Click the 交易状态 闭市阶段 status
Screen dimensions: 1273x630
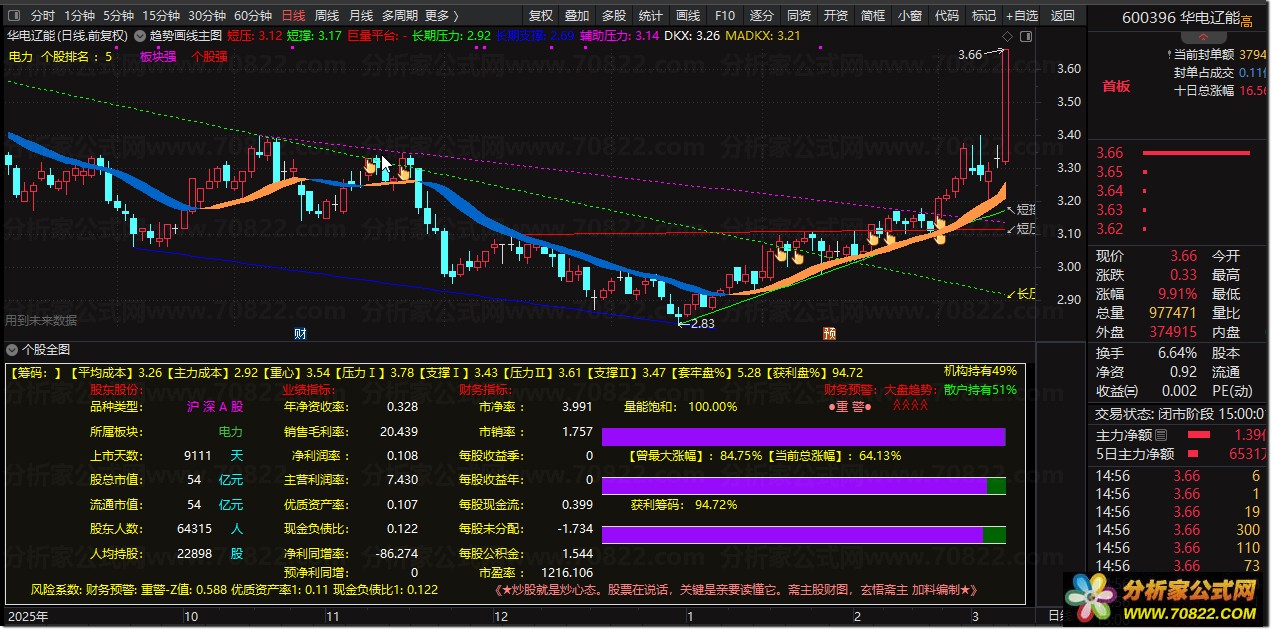click(x=1179, y=413)
